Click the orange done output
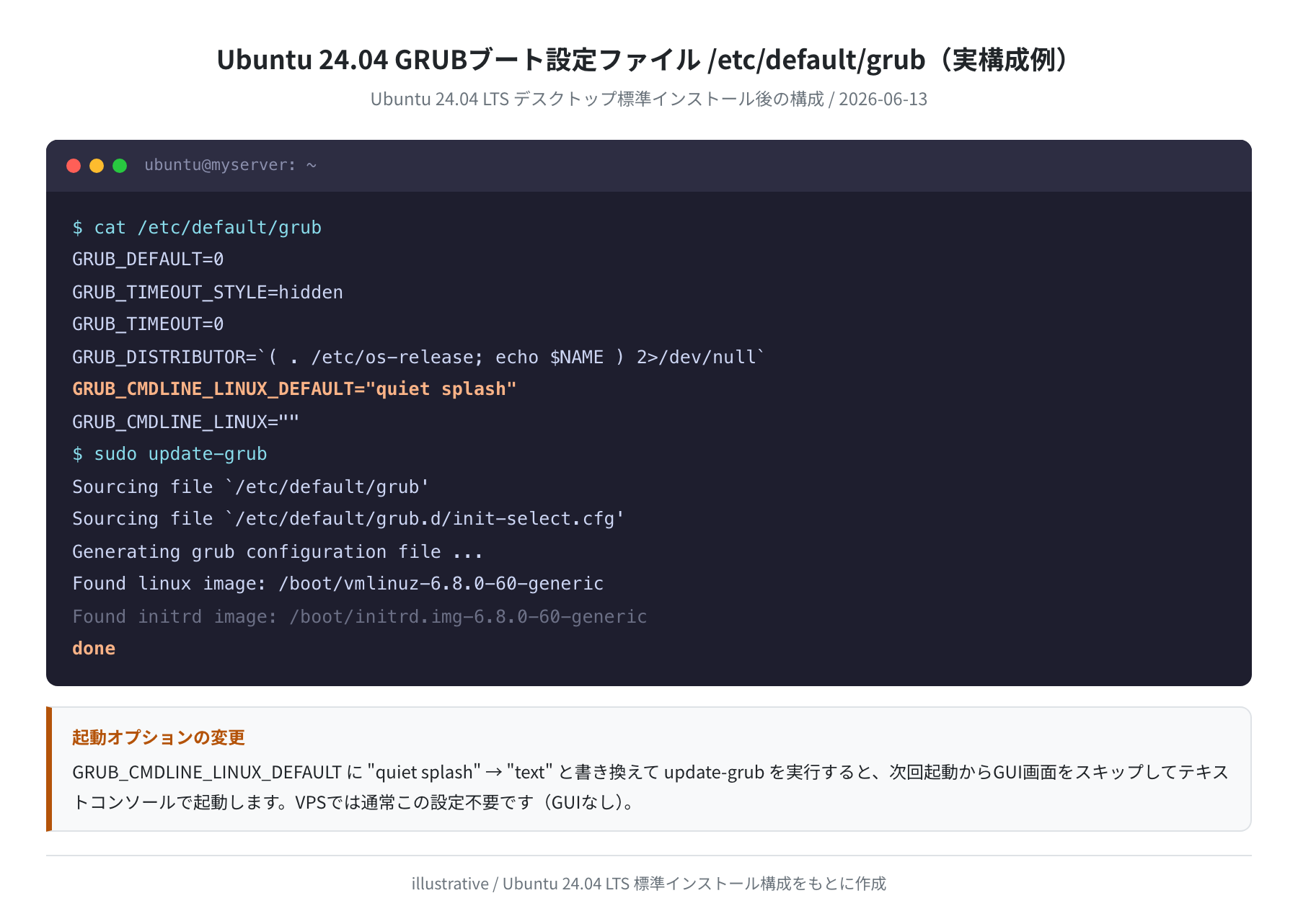The width and height of the screenshot is (1298, 924). [x=94, y=649]
